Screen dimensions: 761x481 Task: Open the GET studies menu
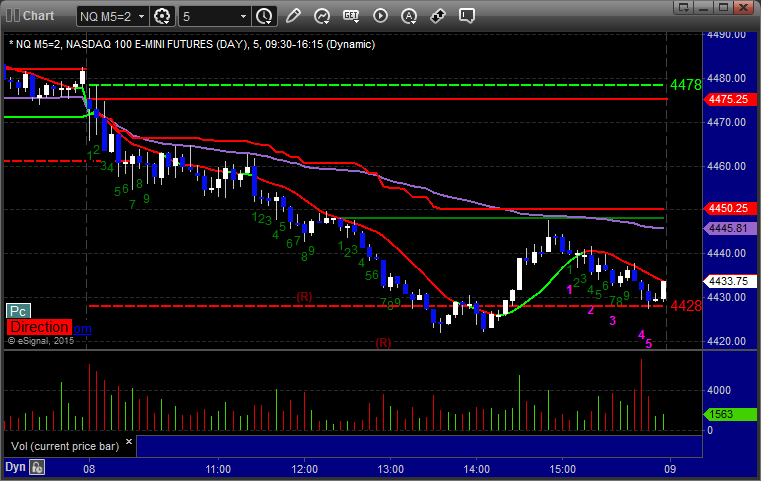pos(351,16)
